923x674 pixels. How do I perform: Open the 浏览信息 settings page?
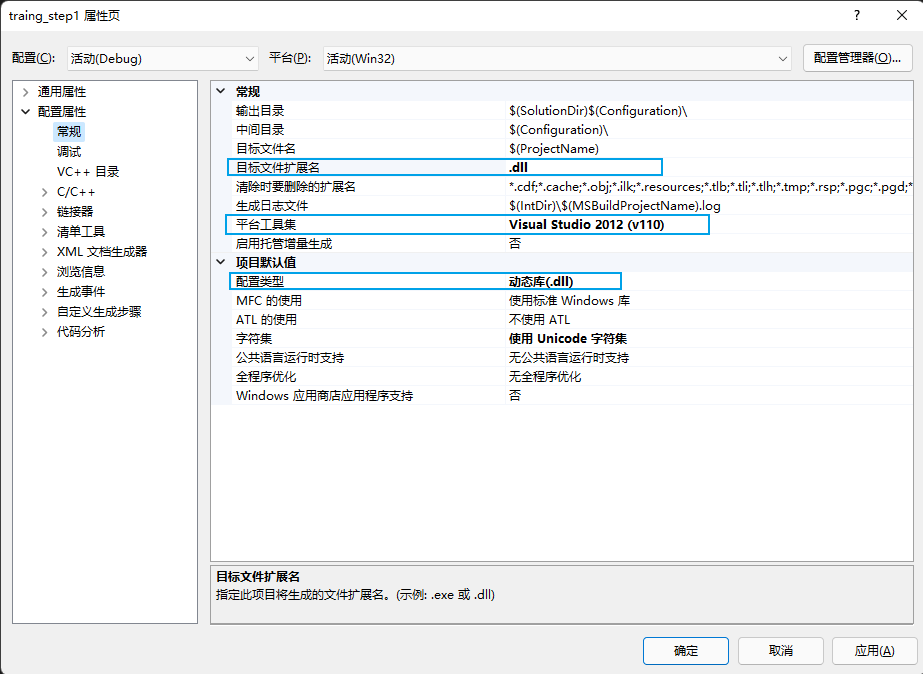pos(80,271)
